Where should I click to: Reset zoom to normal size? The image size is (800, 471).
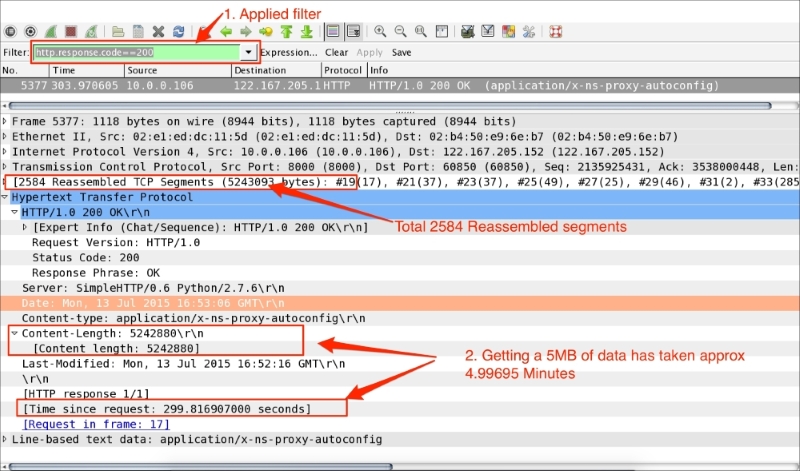(420, 32)
